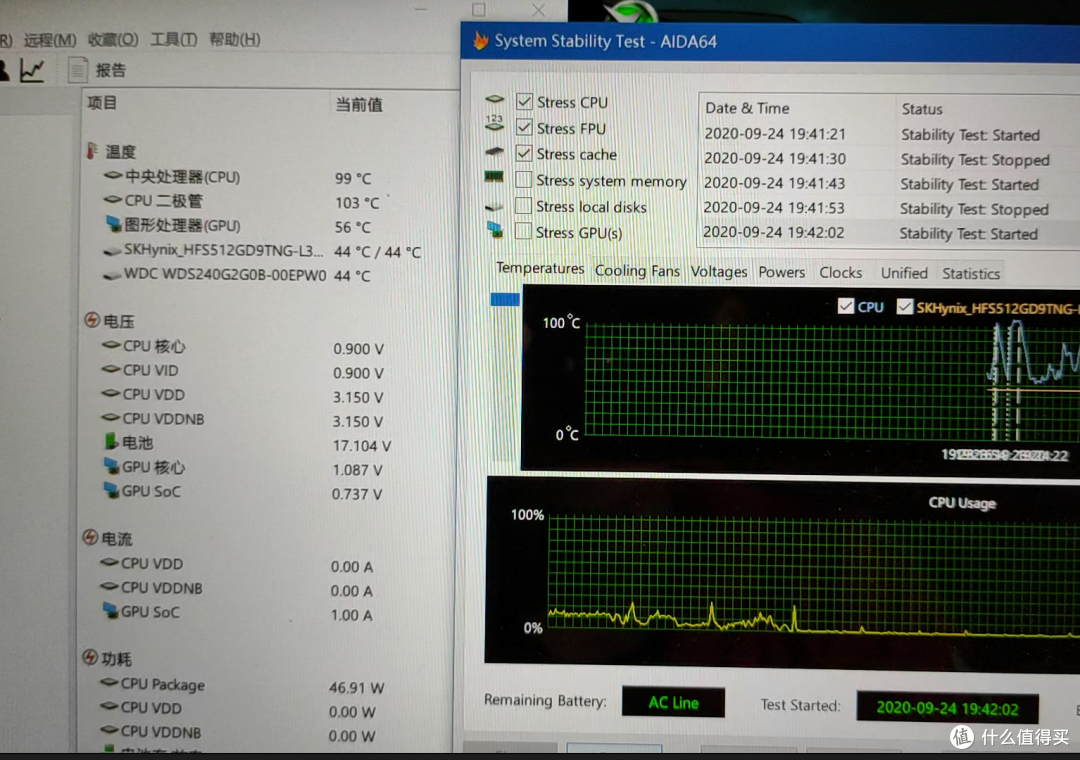Click the memory module icon beside Stress system memory

494,177
